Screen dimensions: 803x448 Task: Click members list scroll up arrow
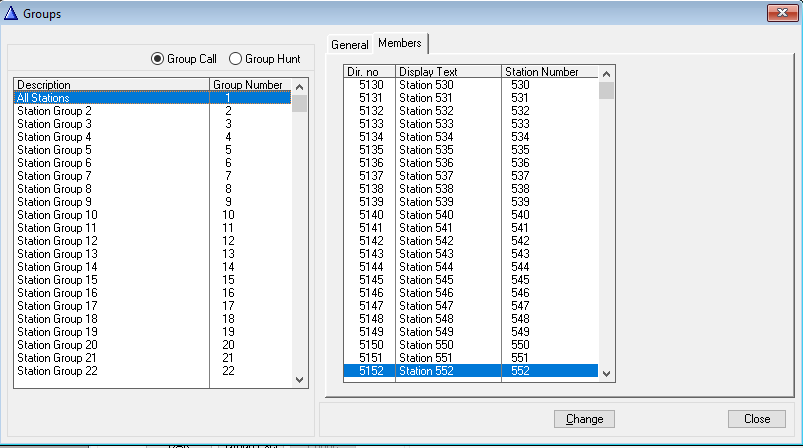tap(606, 72)
